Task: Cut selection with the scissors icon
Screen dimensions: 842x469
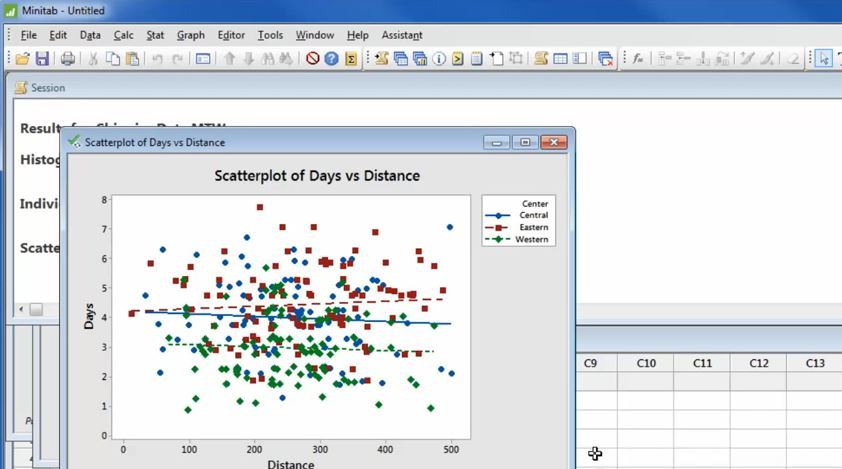Action: pyautogui.click(x=93, y=58)
